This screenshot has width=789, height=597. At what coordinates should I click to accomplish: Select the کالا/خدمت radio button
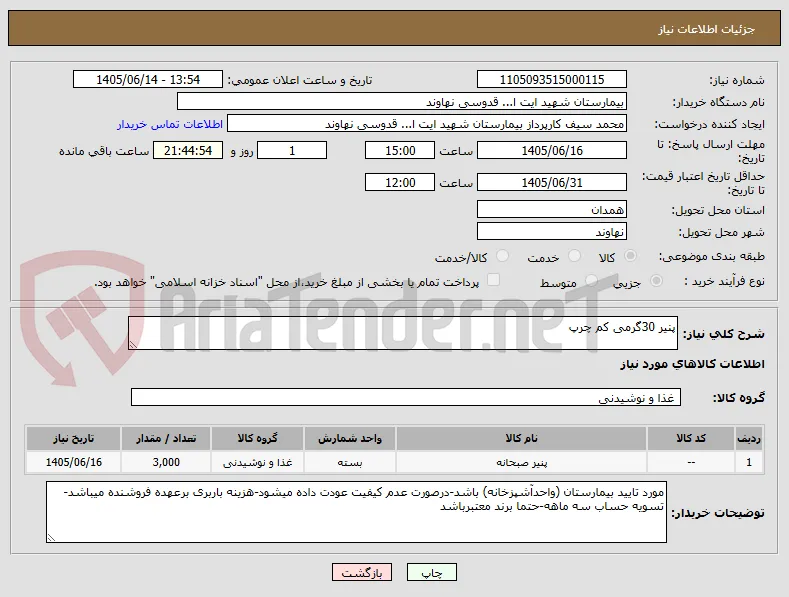[502, 256]
